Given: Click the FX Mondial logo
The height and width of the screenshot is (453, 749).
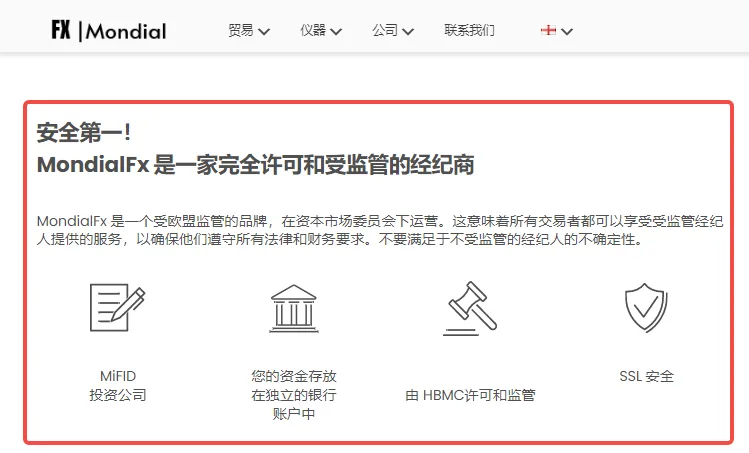Looking at the screenshot, I should click(x=109, y=31).
